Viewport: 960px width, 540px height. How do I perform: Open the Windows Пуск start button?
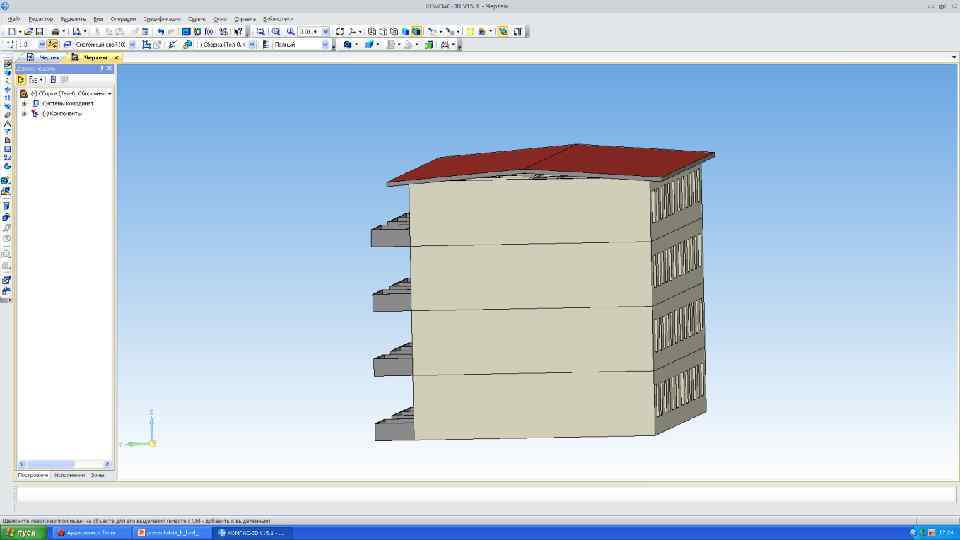point(23,533)
